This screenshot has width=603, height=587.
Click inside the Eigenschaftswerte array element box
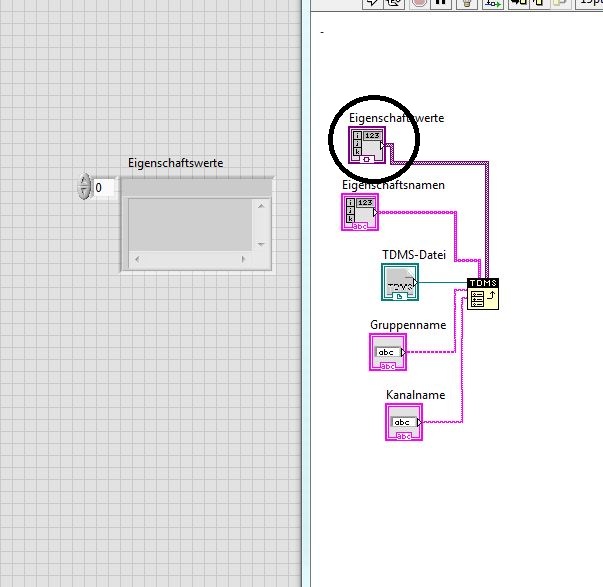tap(190, 225)
